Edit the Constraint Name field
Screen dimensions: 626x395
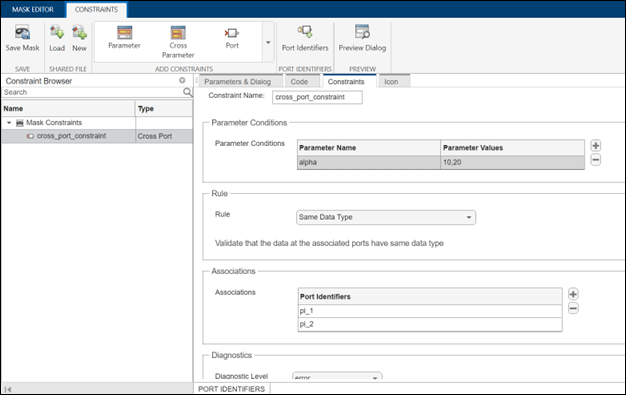[x=317, y=97]
